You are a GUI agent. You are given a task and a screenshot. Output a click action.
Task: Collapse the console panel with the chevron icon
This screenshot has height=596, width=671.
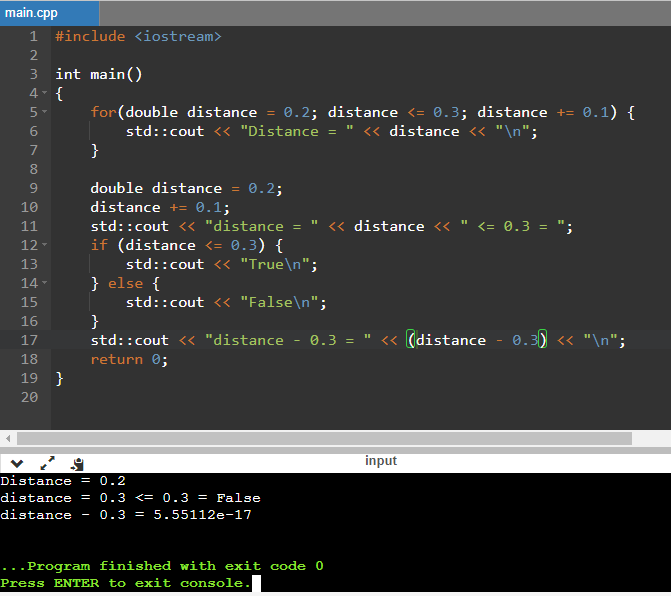[17, 463]
